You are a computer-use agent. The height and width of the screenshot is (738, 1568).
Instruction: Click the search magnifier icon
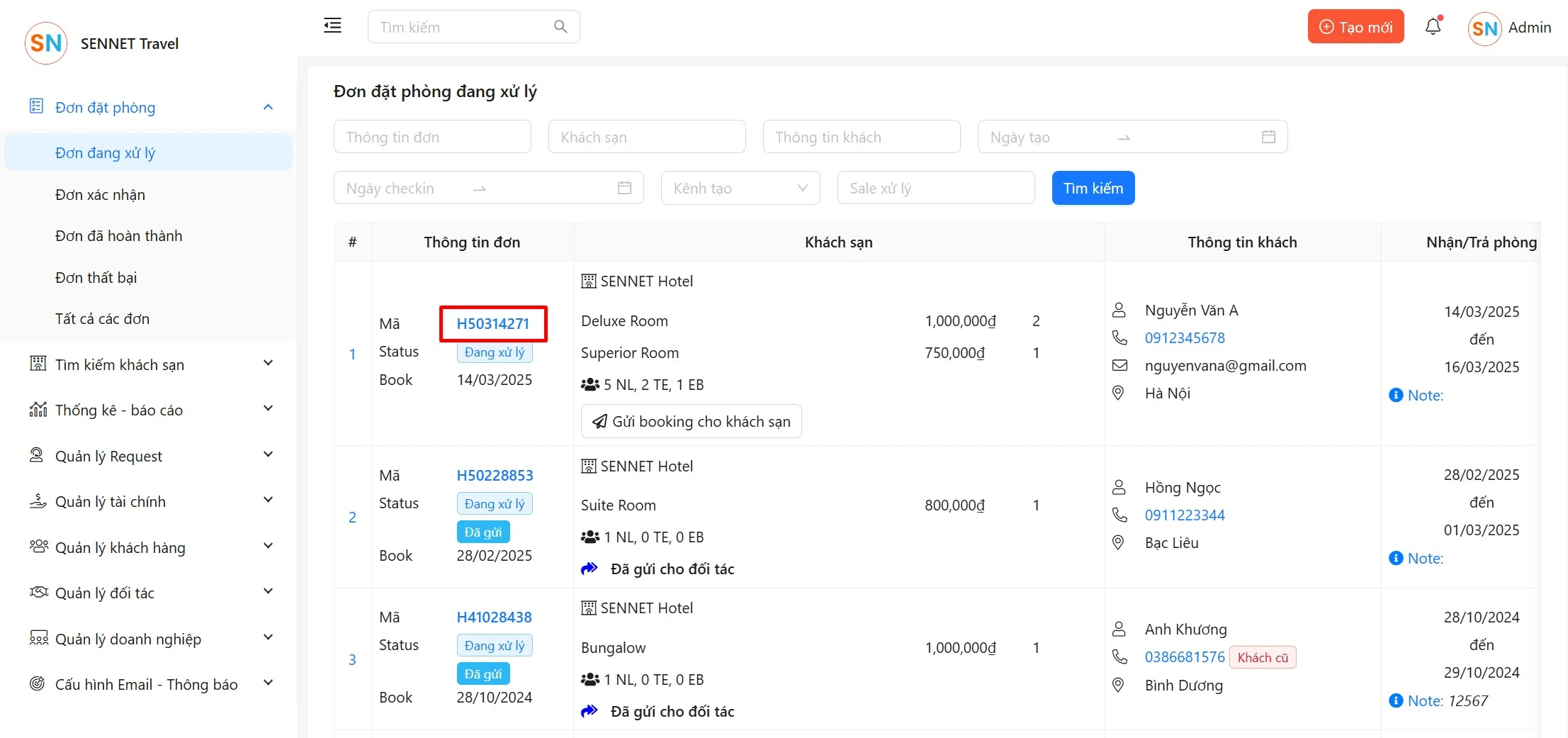point(560,27)
